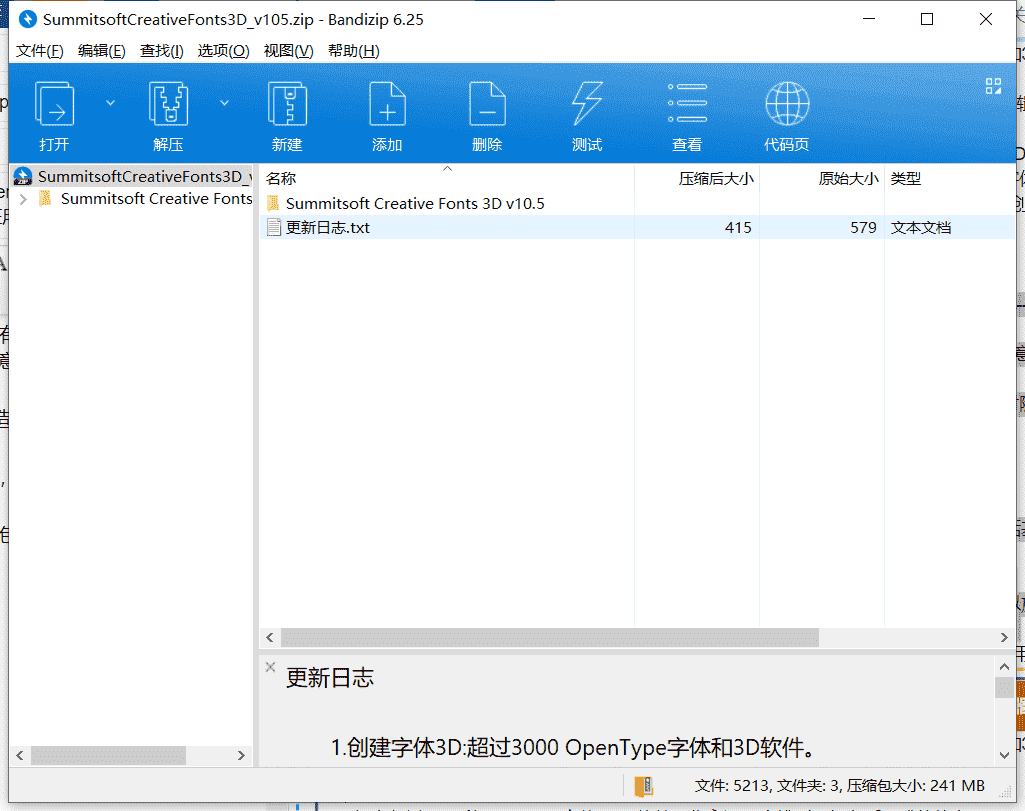The height and width of the screenshot is (811, 1025).
Task: Click the Add (添加) file icon
Action: coord(387,105)
